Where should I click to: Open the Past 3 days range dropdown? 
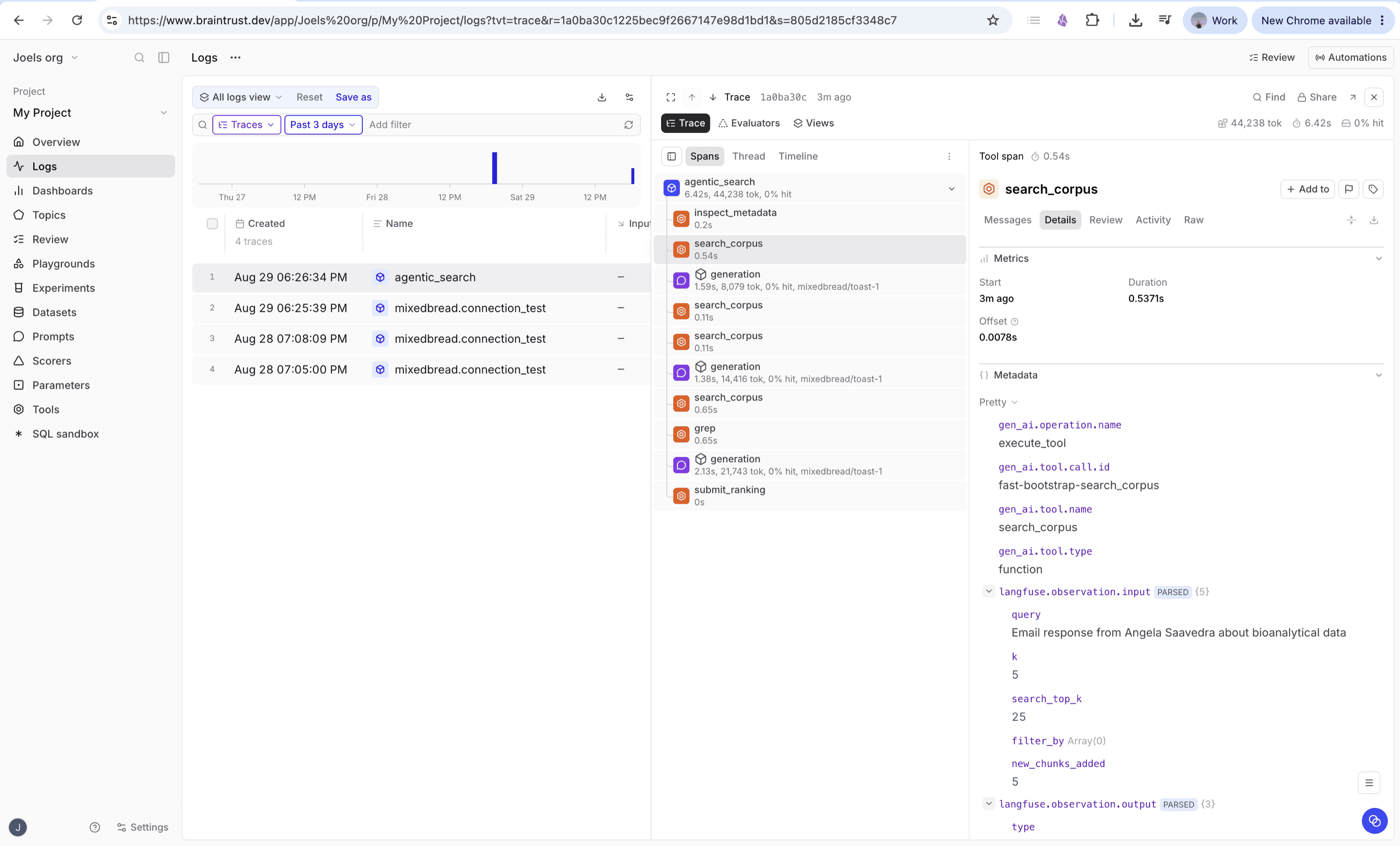coord(323,124)
